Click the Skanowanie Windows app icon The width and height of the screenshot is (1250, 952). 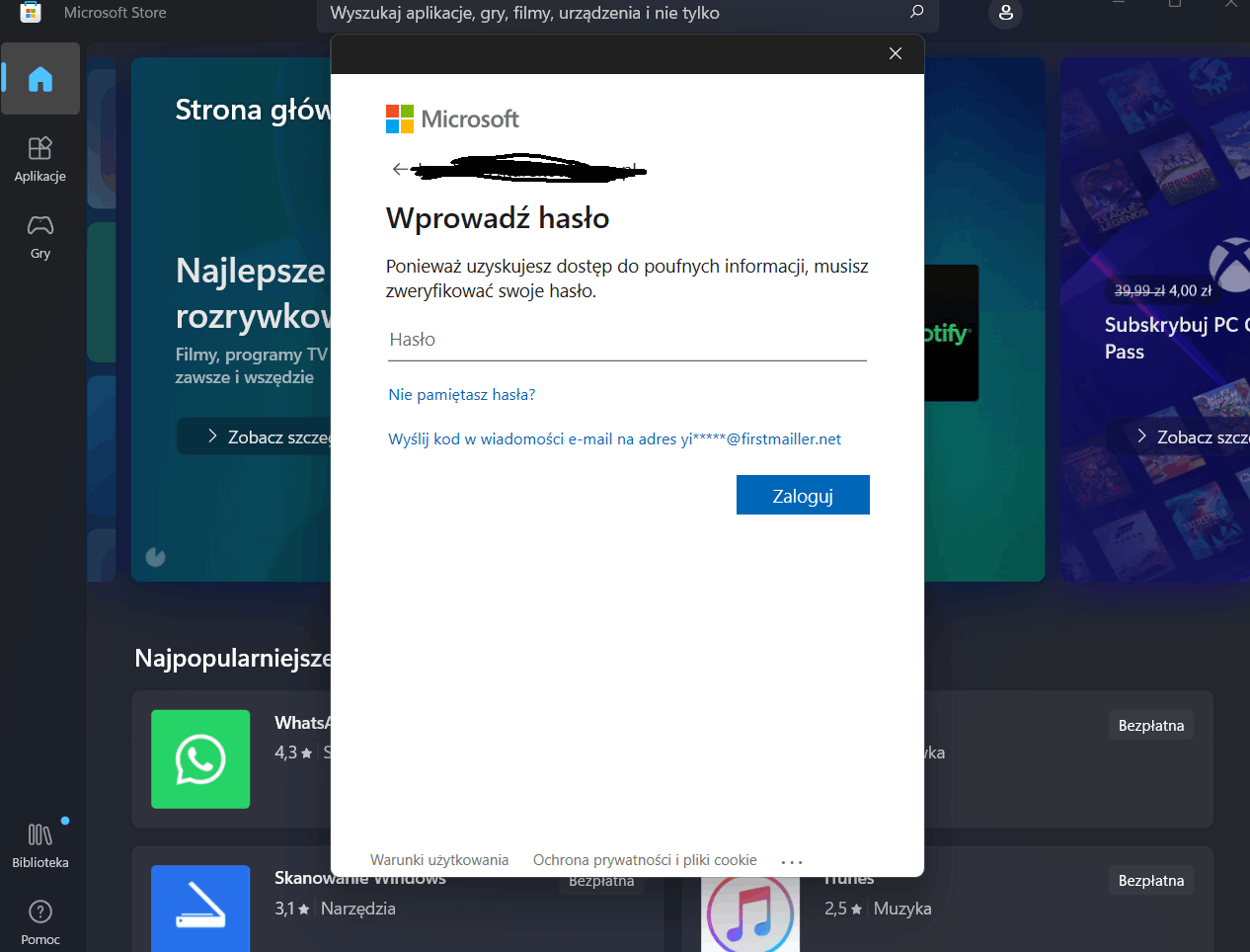tap(200, 909)
